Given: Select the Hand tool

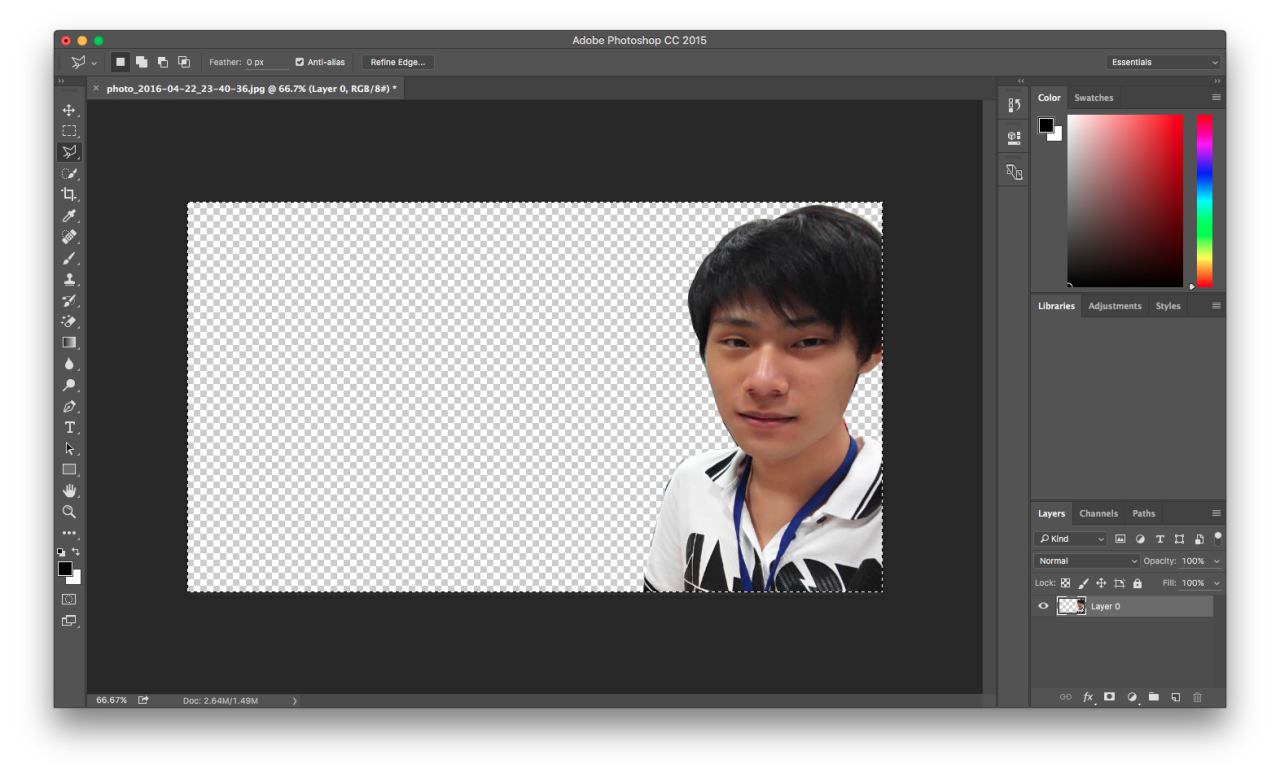Looking at the screenshot, I should point(69,490).
